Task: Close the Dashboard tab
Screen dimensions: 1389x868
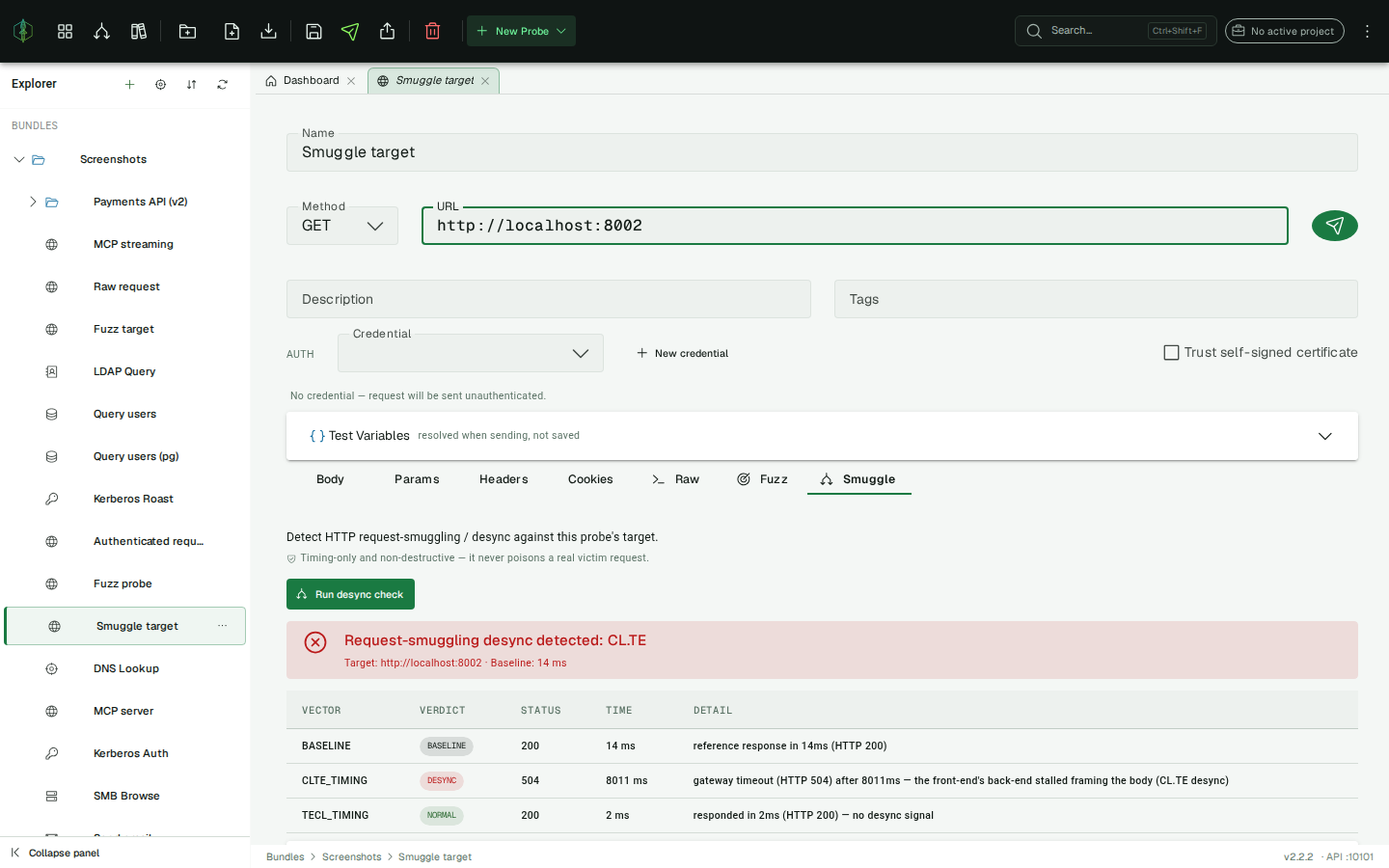Action: [x=351, y=81]
